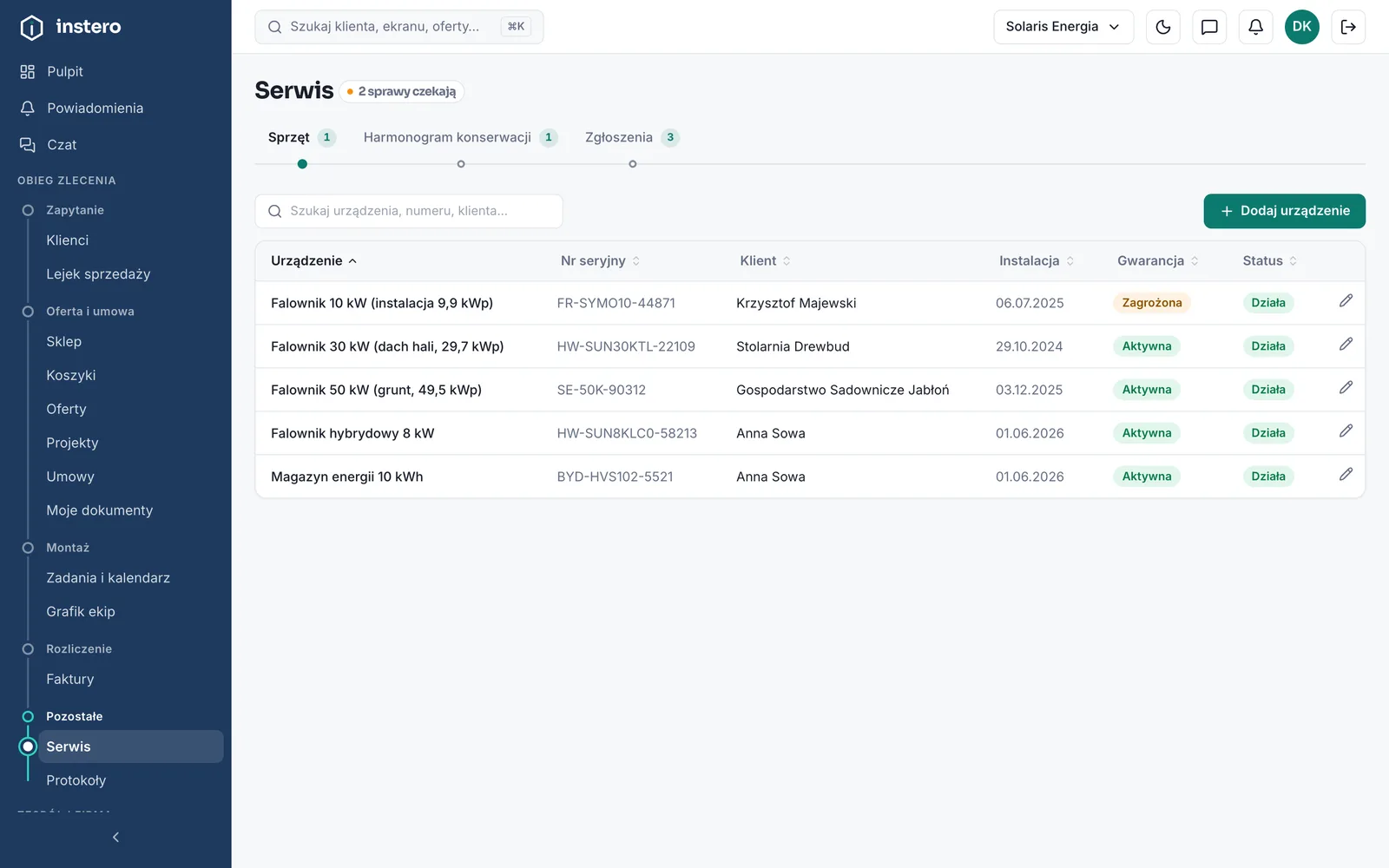
Task: Click the '2 sprawy czekają' badge
Action: (401, 91)
